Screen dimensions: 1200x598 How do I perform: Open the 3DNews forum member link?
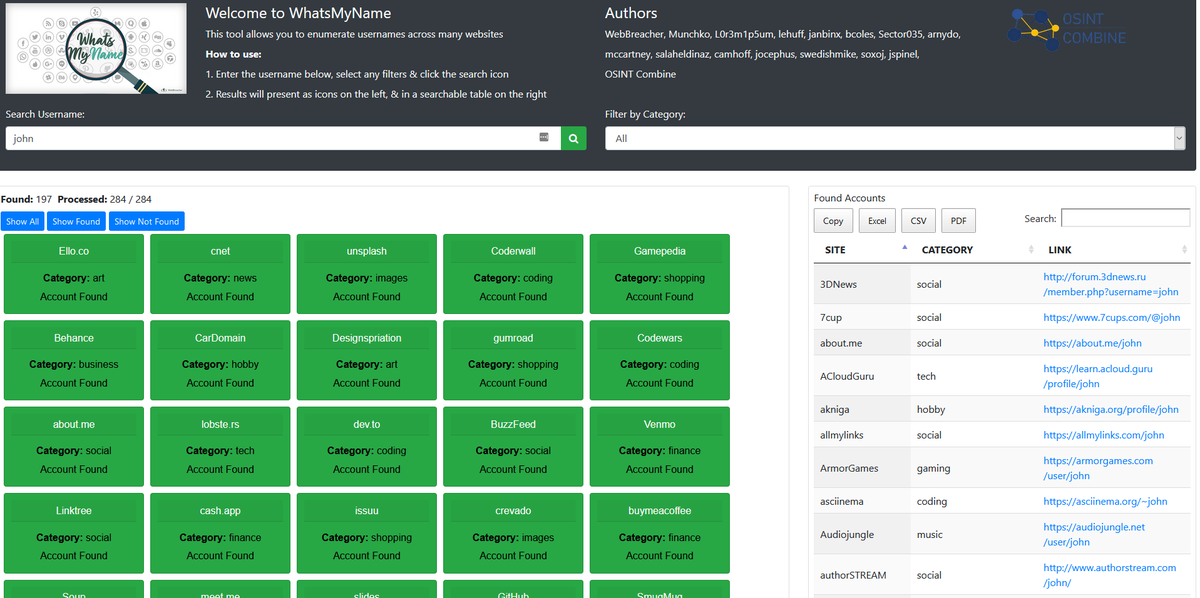tap(1110, 284)
